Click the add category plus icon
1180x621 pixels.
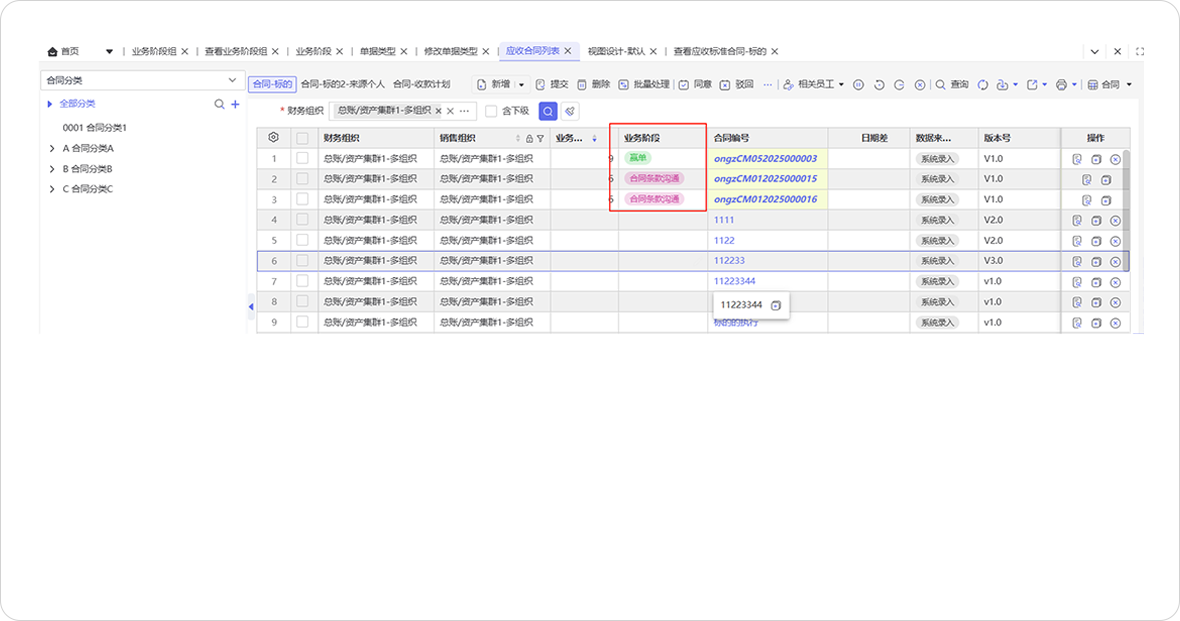point(235,104)
